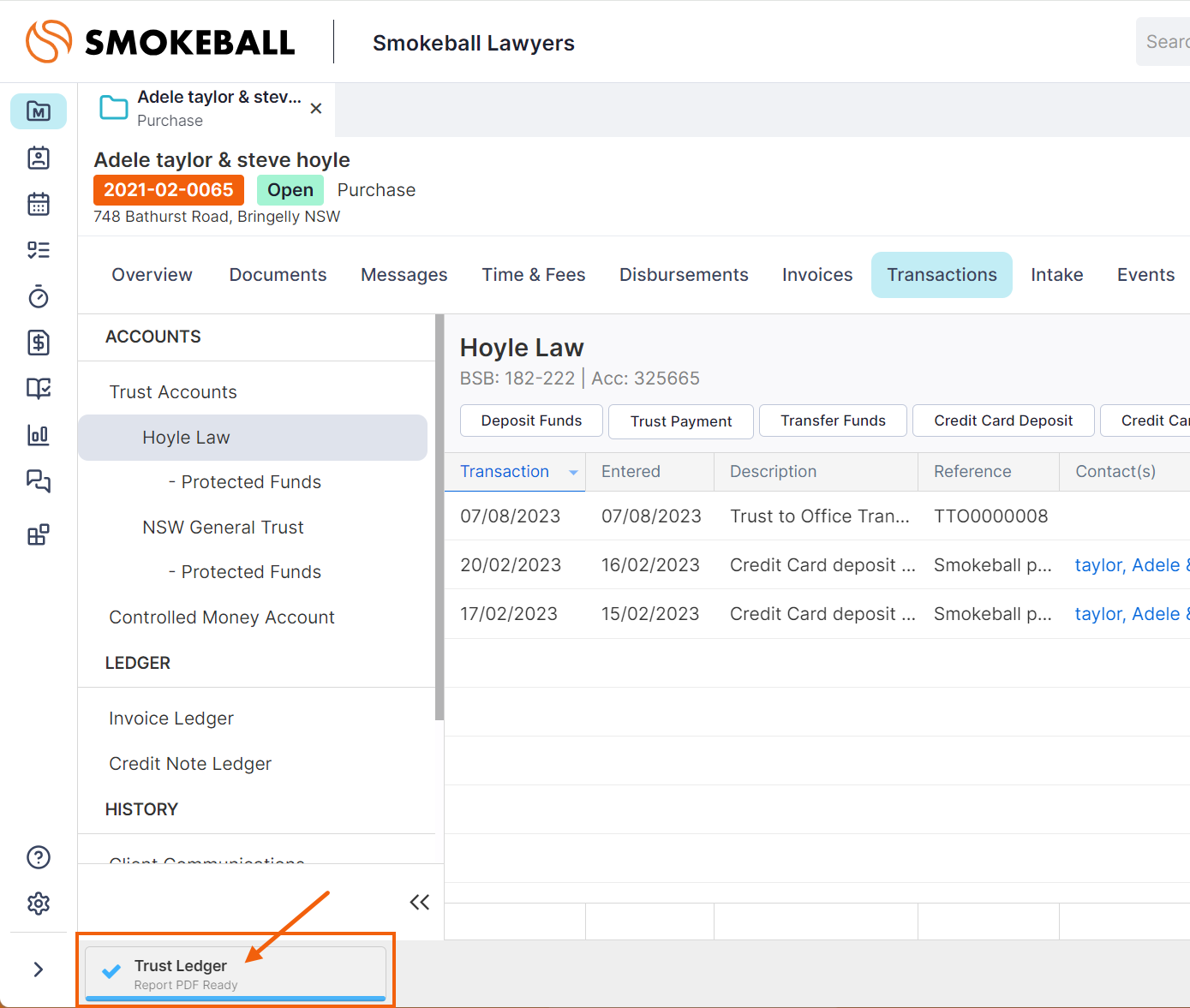The height and width of the screenshot is (1008, 1190).
Task: Switch to the Overview tab
Action: (x=152, y=275)
